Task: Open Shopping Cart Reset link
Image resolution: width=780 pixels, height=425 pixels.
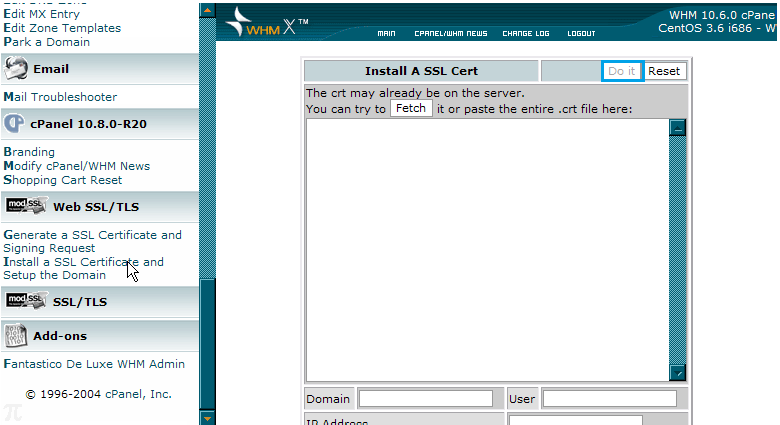Action: click(x=63, y=180)
